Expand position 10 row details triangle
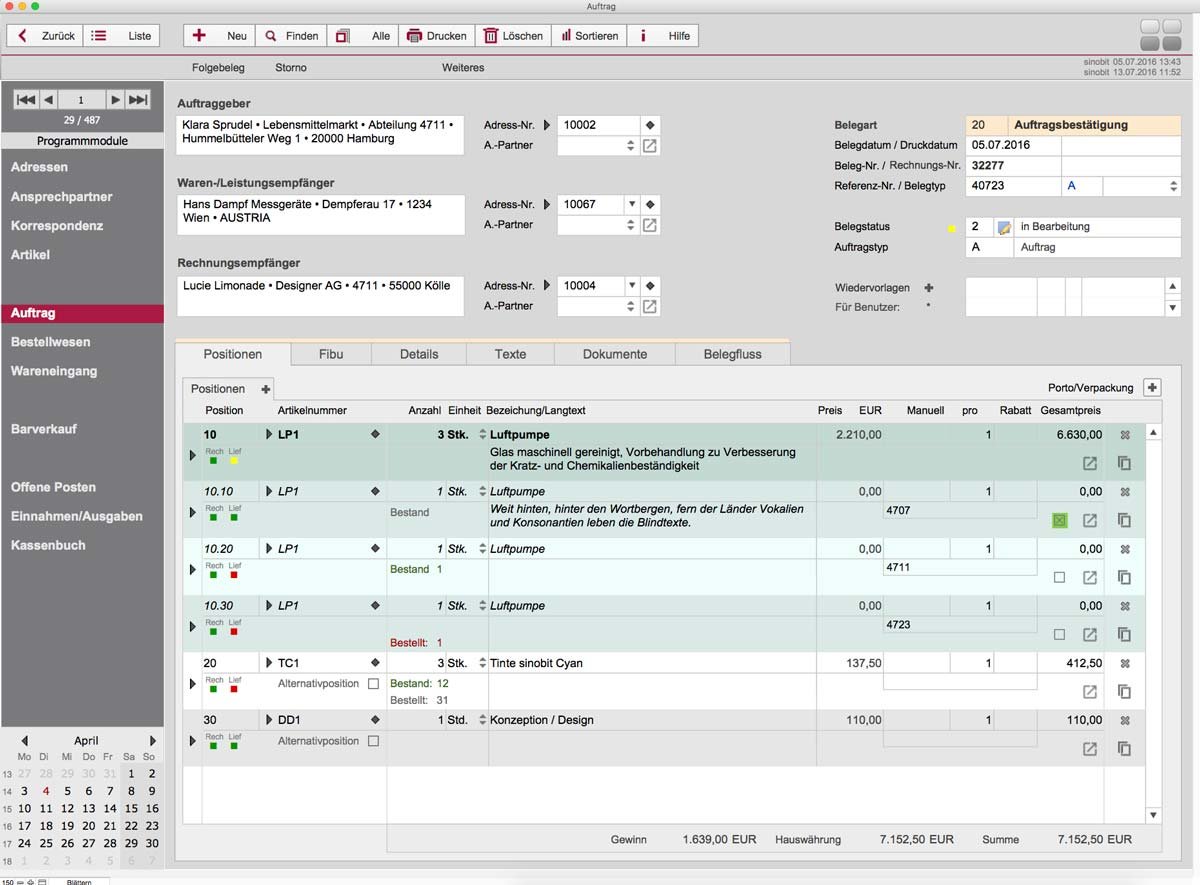 pyautogui.click(x=193, y=456)
